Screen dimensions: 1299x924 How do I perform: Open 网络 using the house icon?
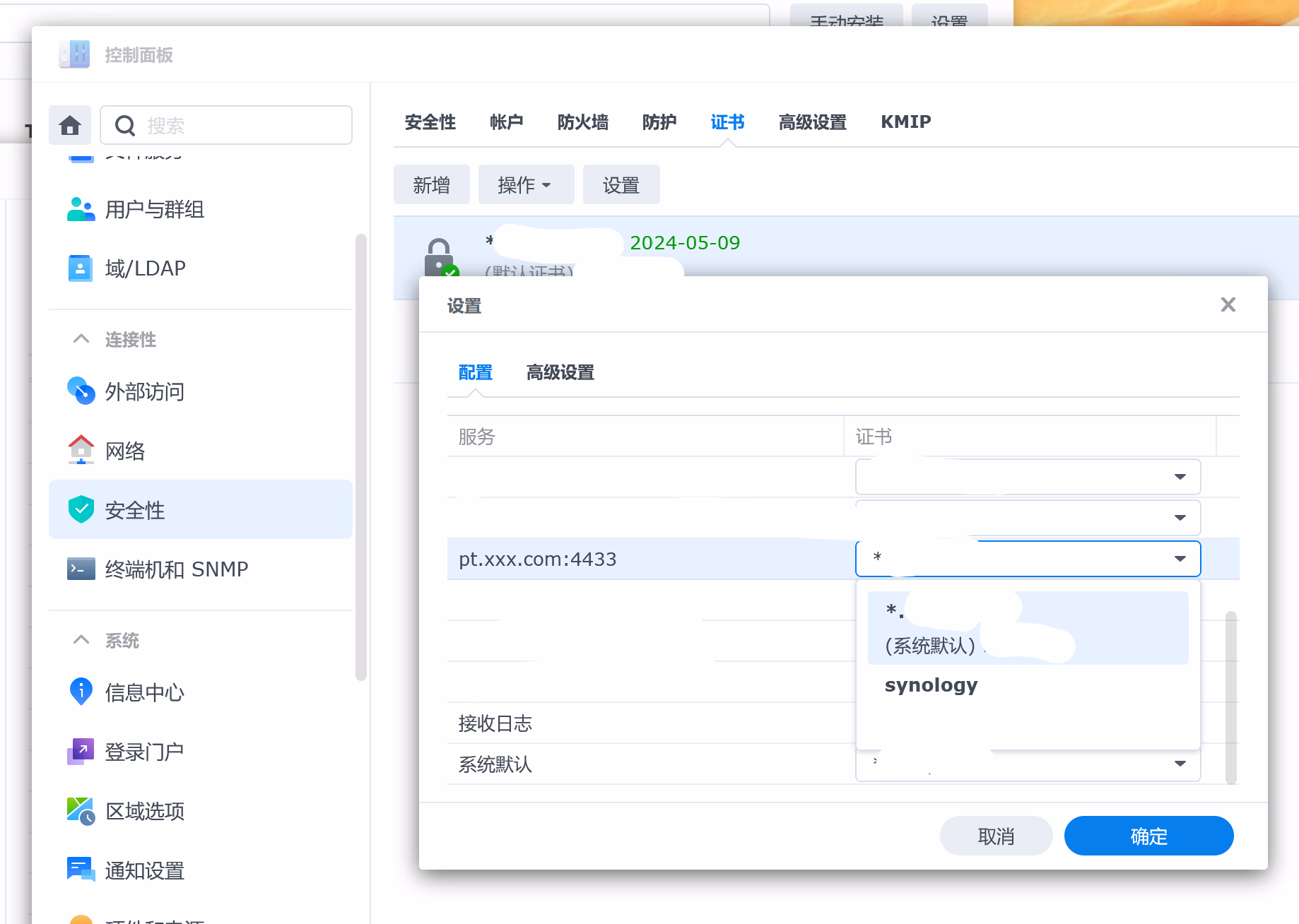81,450
